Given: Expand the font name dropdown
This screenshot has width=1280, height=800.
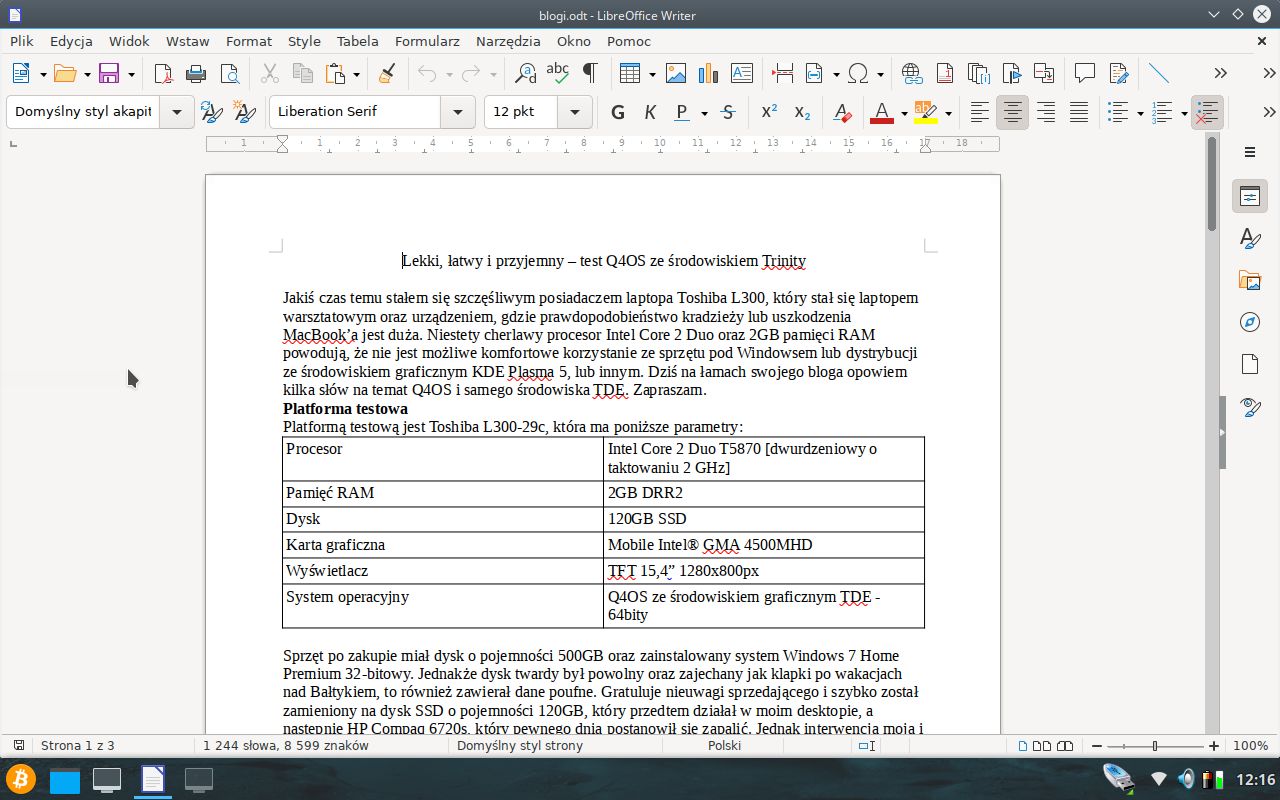Looking at the screenshot, I should (x=458, y=112).
